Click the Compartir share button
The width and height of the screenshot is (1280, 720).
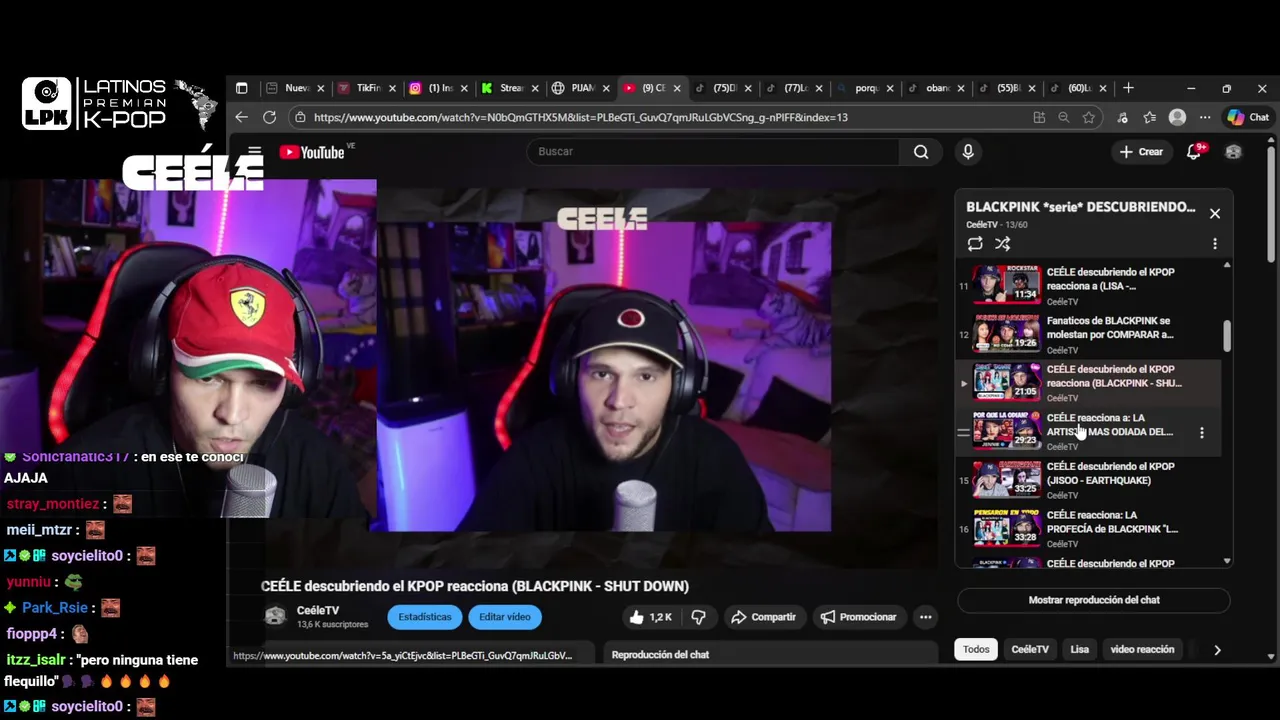pos(763,617)
